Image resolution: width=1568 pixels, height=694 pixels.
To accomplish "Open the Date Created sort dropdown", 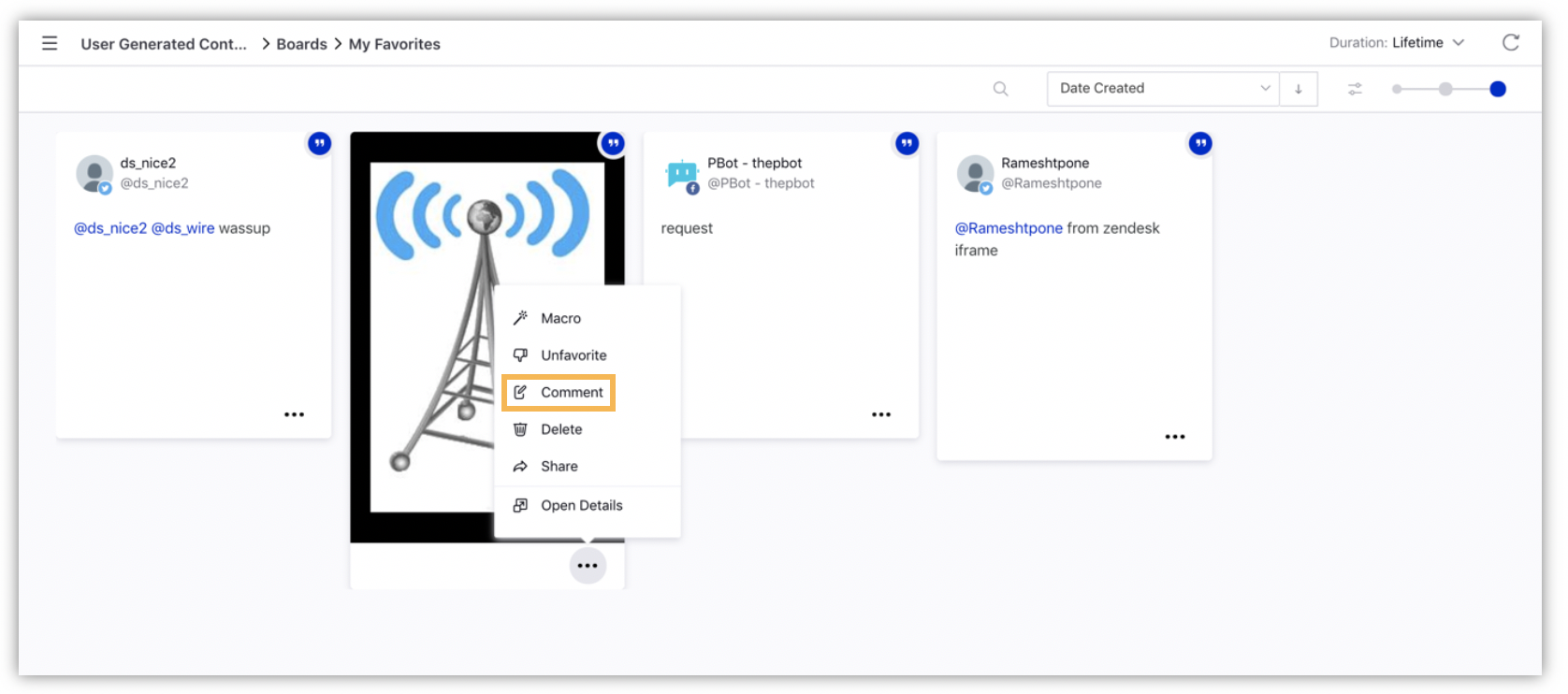I will coord(1163,89).
